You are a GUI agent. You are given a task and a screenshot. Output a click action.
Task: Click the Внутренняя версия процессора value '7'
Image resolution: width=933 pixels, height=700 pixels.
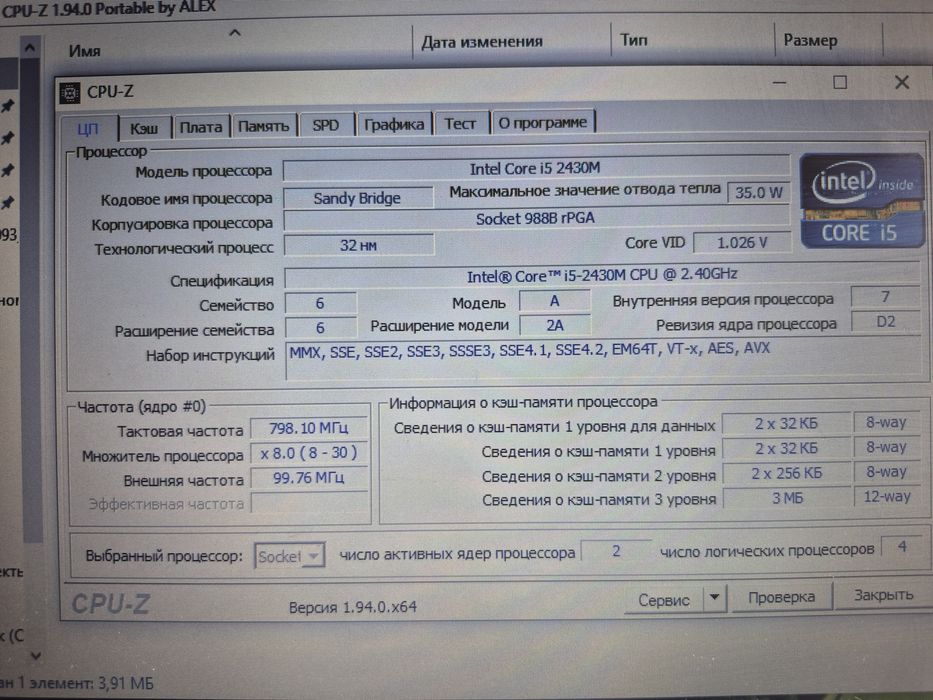(x=886, y=296)
